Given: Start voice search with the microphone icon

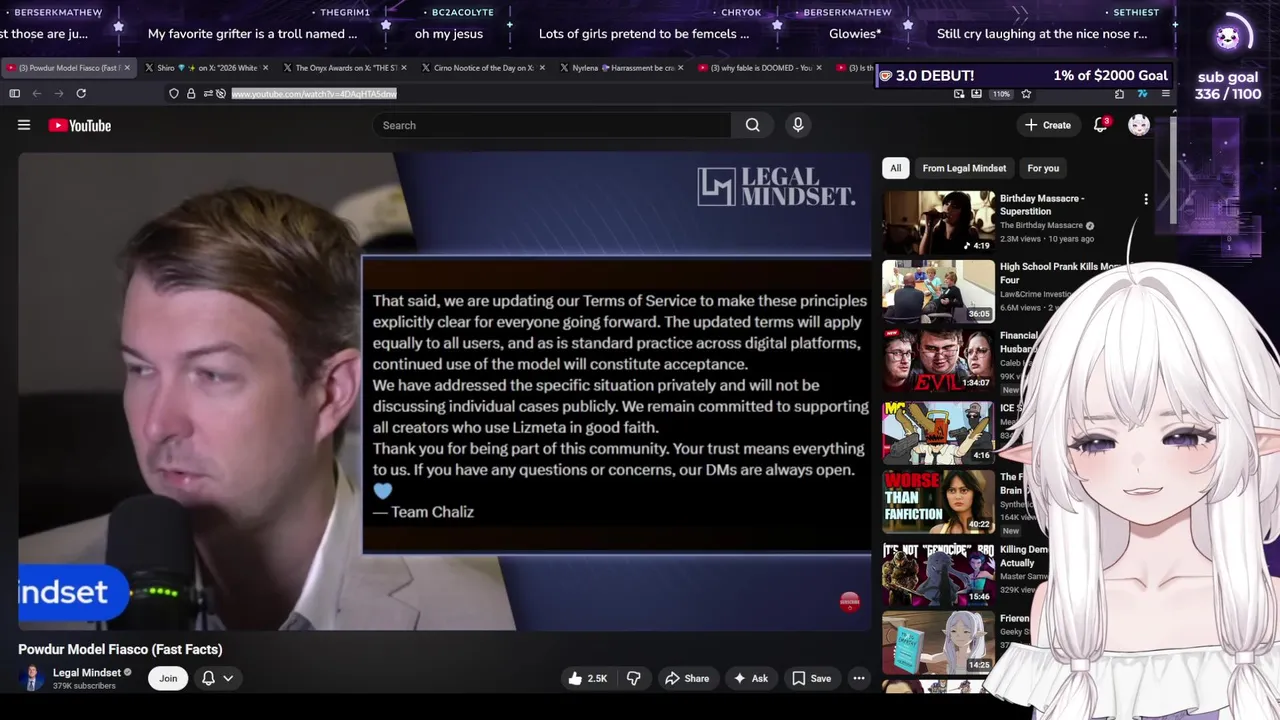Looking at the screenshot, I should tap(798, 125).
